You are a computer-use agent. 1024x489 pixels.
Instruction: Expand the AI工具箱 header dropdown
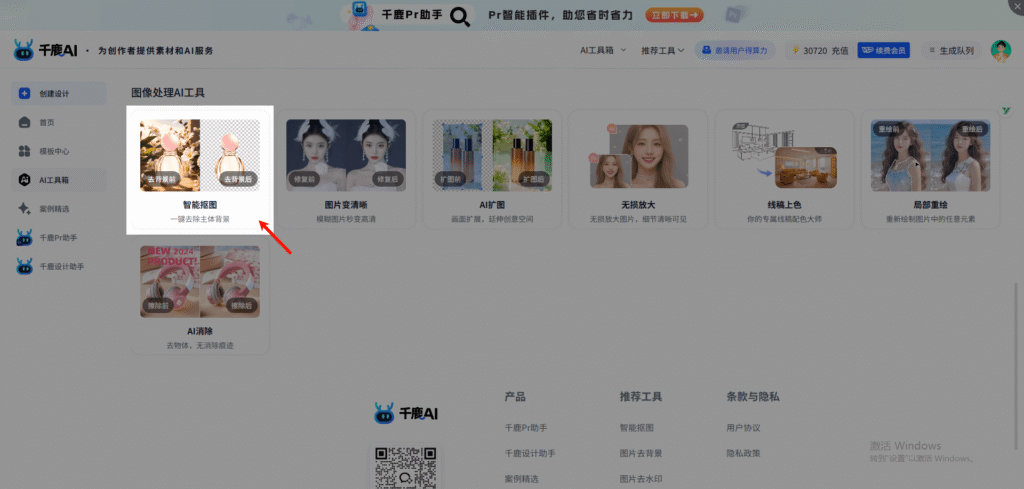coord(603,50)
